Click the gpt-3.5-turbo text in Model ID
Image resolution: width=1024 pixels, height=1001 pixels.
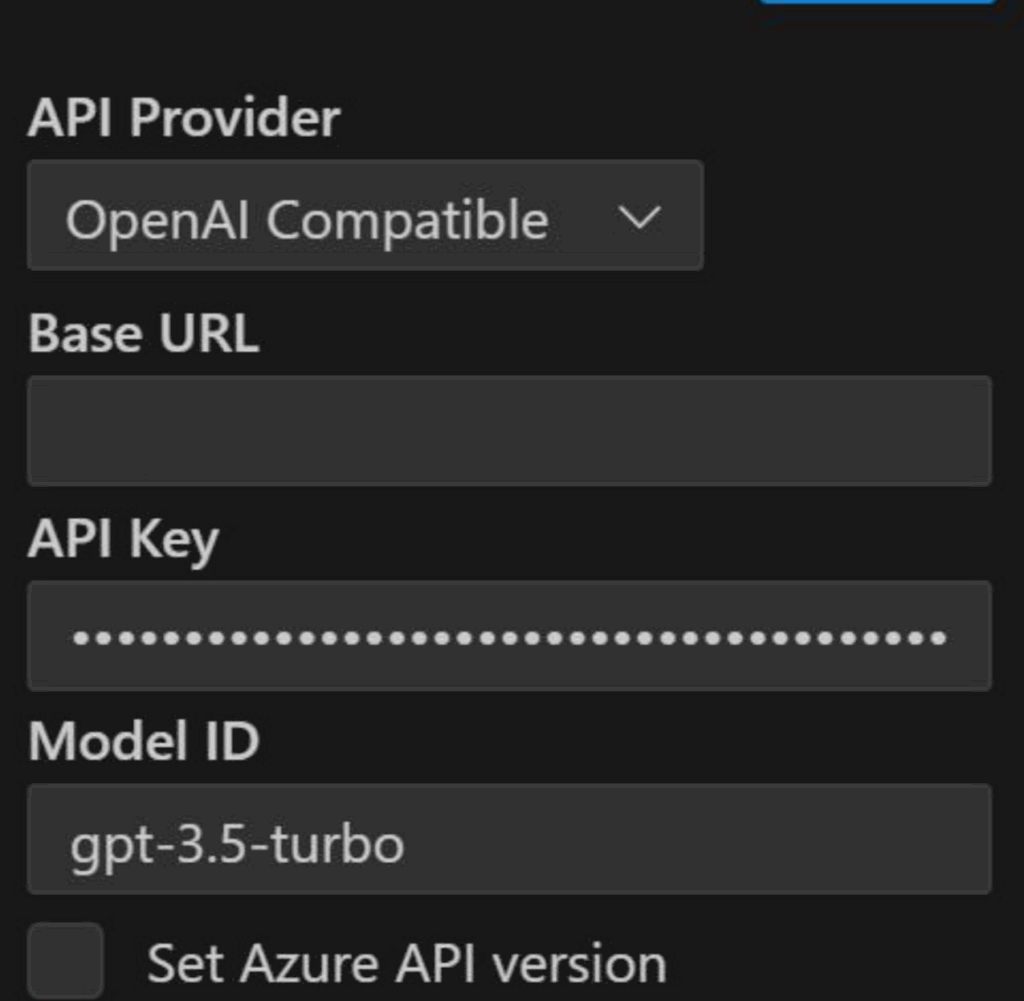click(x=237, y=845)
